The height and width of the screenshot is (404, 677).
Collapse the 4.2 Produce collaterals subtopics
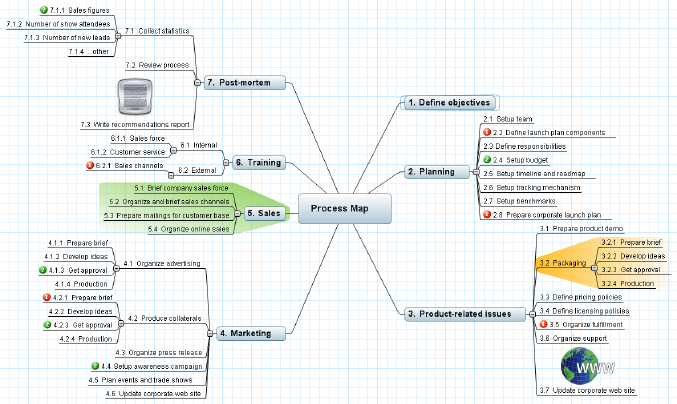tap(120, 323)
